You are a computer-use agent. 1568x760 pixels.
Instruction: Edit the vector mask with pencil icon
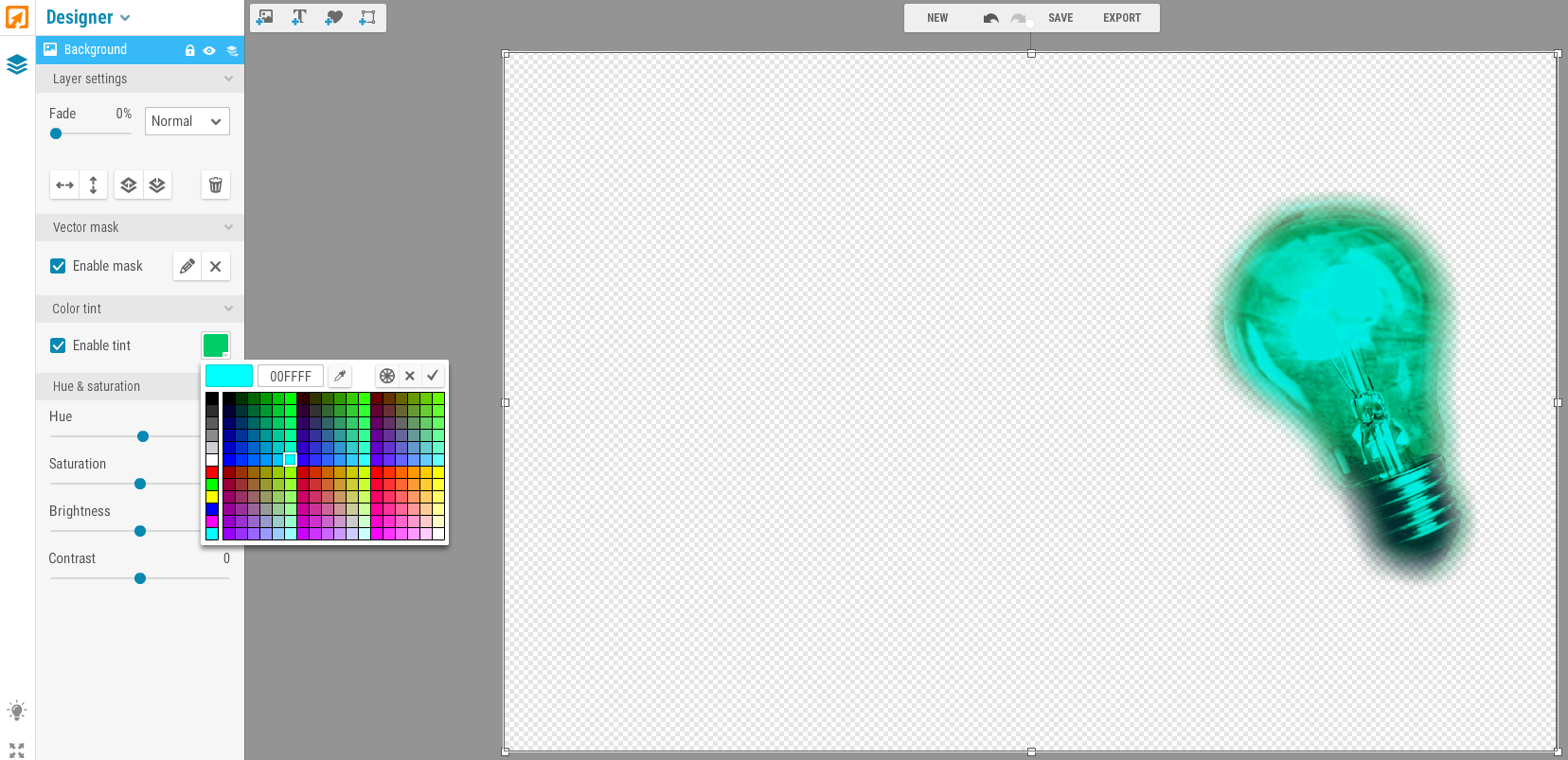187,266
